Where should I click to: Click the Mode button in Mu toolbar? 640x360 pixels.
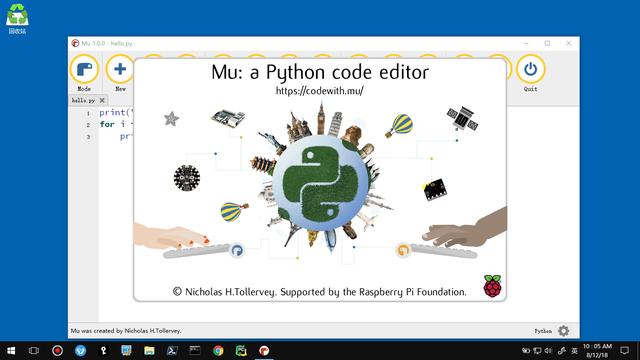84,73
